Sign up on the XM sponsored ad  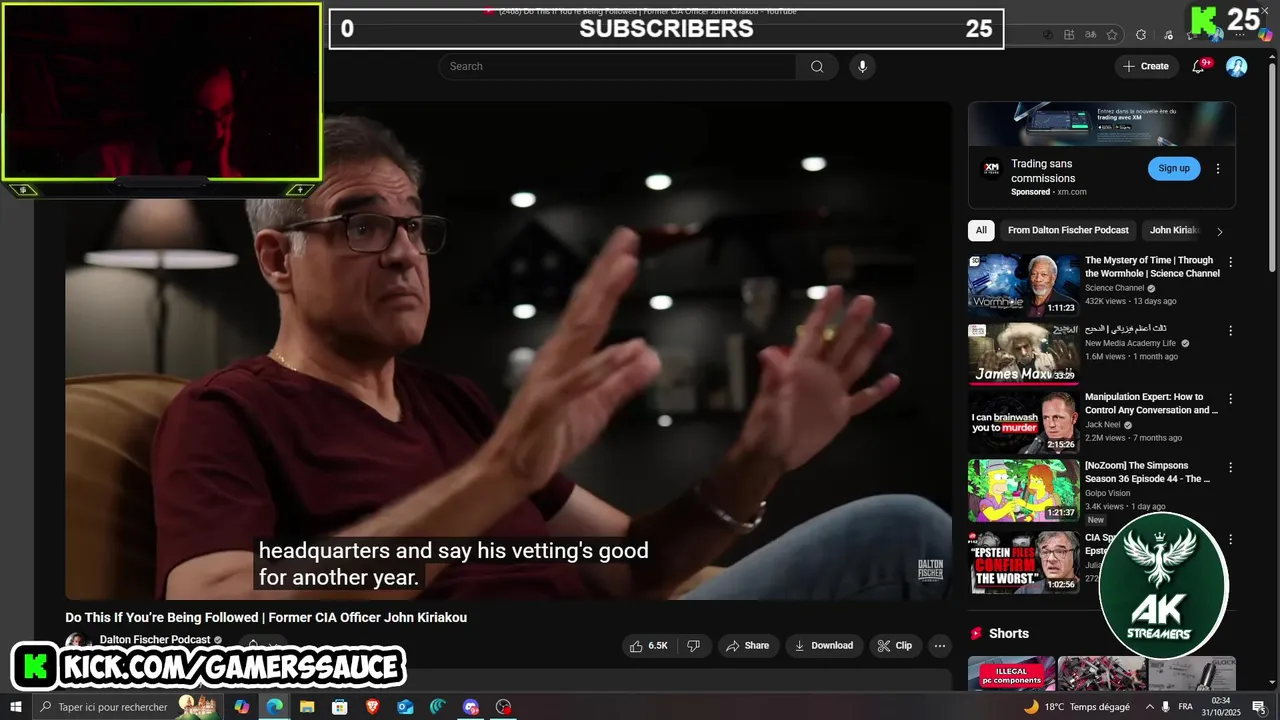[x=1174, y=168]
